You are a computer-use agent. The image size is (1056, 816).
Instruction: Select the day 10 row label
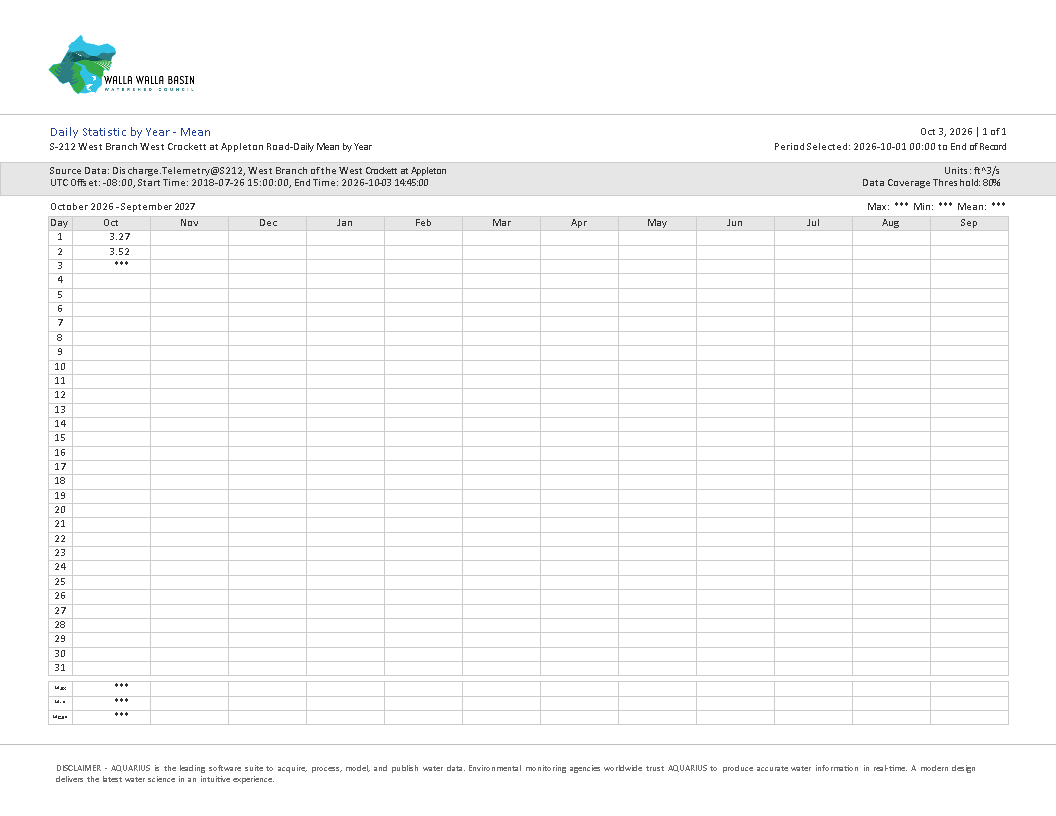pos(60,367)
